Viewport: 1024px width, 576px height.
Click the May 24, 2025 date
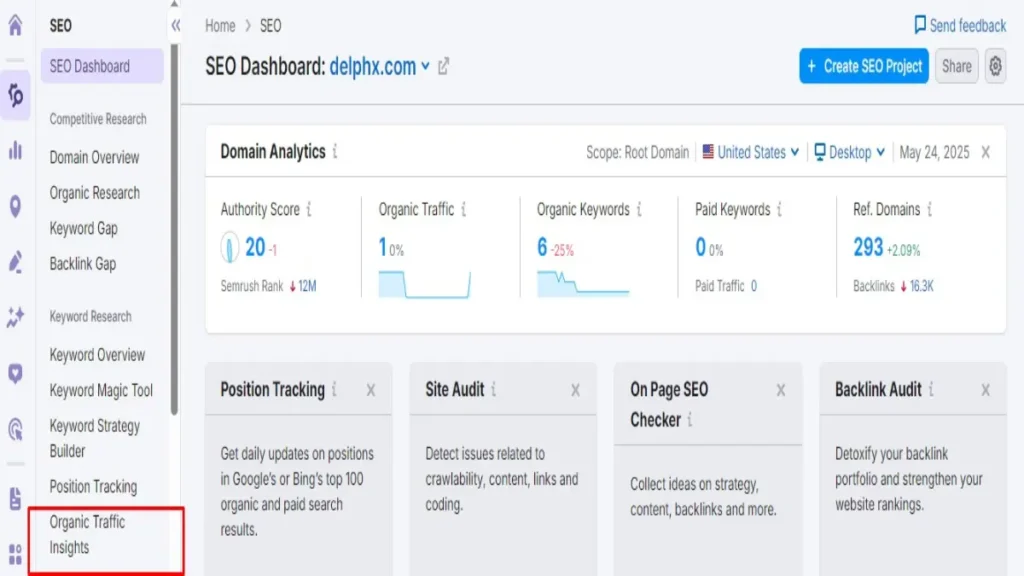click(x=934, y=152)
